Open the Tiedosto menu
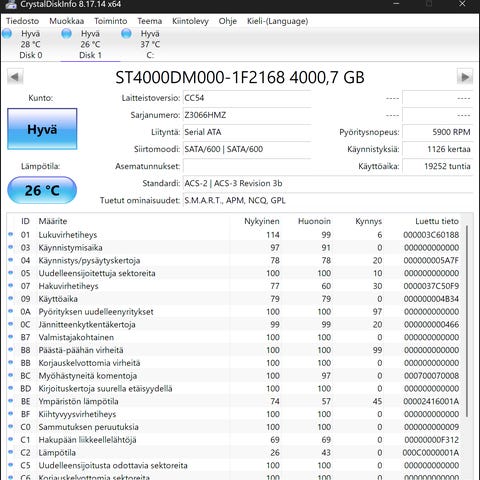Image resolution: width=480 pixels, height=480 pixels. [x=22, y=21]
